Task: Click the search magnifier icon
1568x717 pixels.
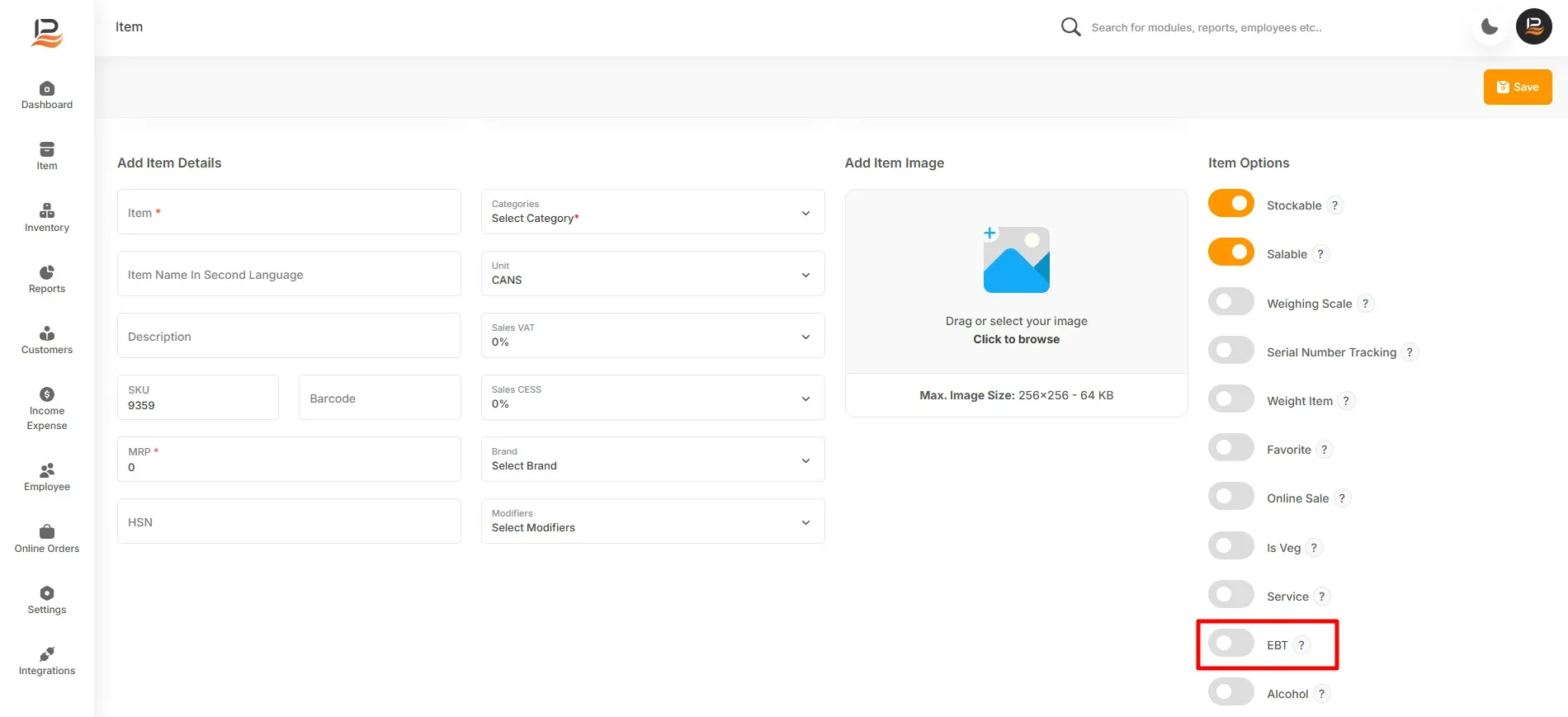Action: (x=1070, y=27)
